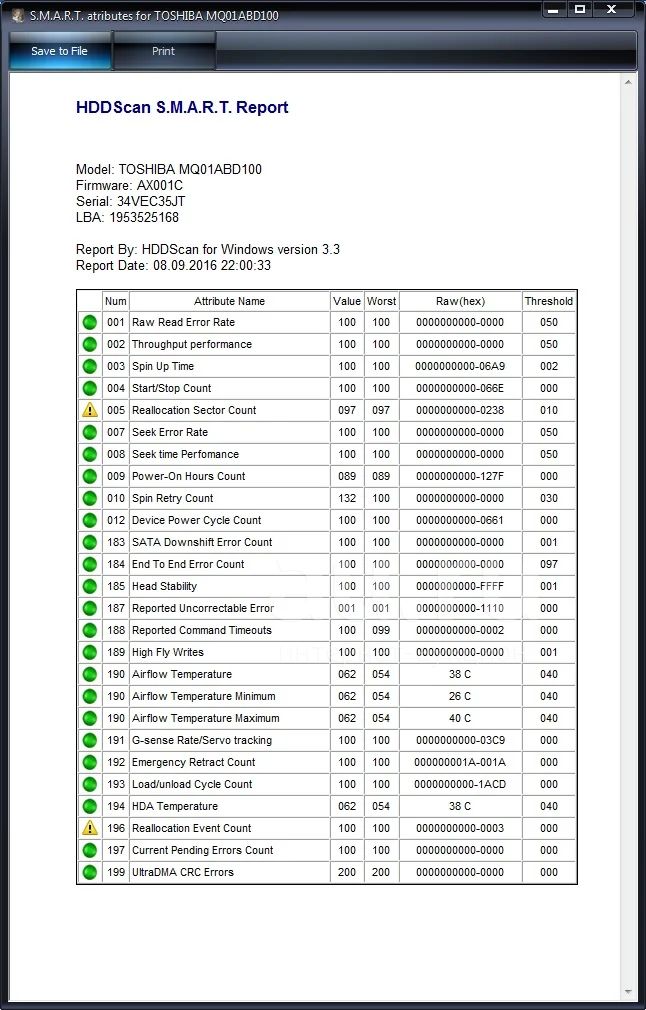Click green icon for UltraDMA CRC Errors
646x1010 pixels.
pos(90,872)
